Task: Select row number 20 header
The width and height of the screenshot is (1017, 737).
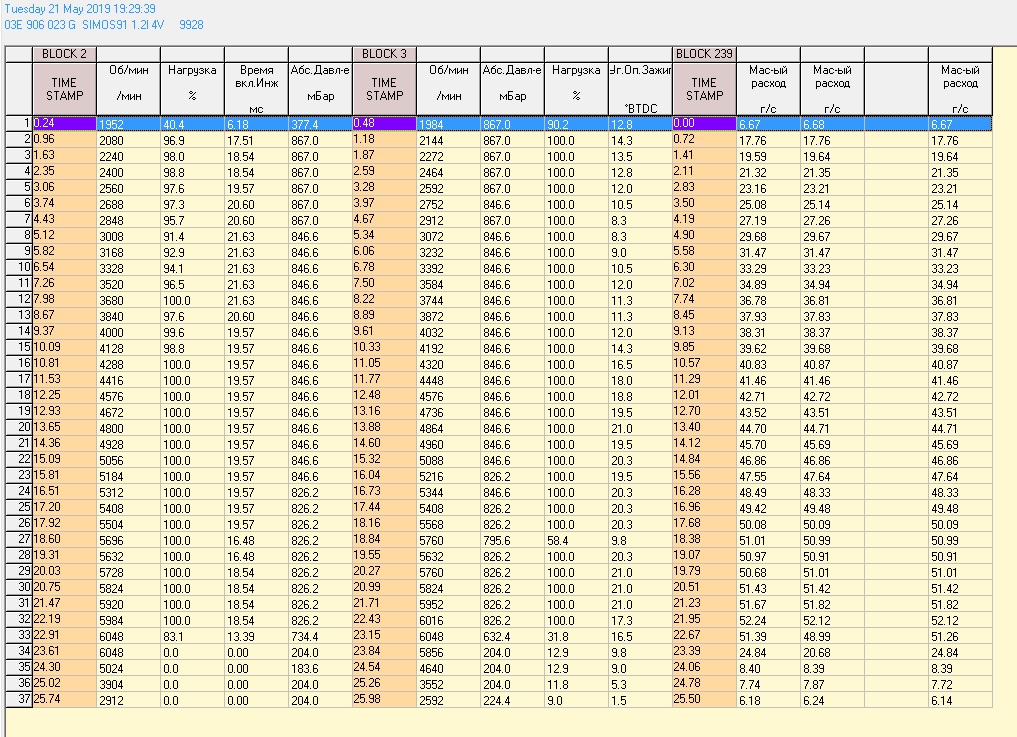Action: pos(19,429)
